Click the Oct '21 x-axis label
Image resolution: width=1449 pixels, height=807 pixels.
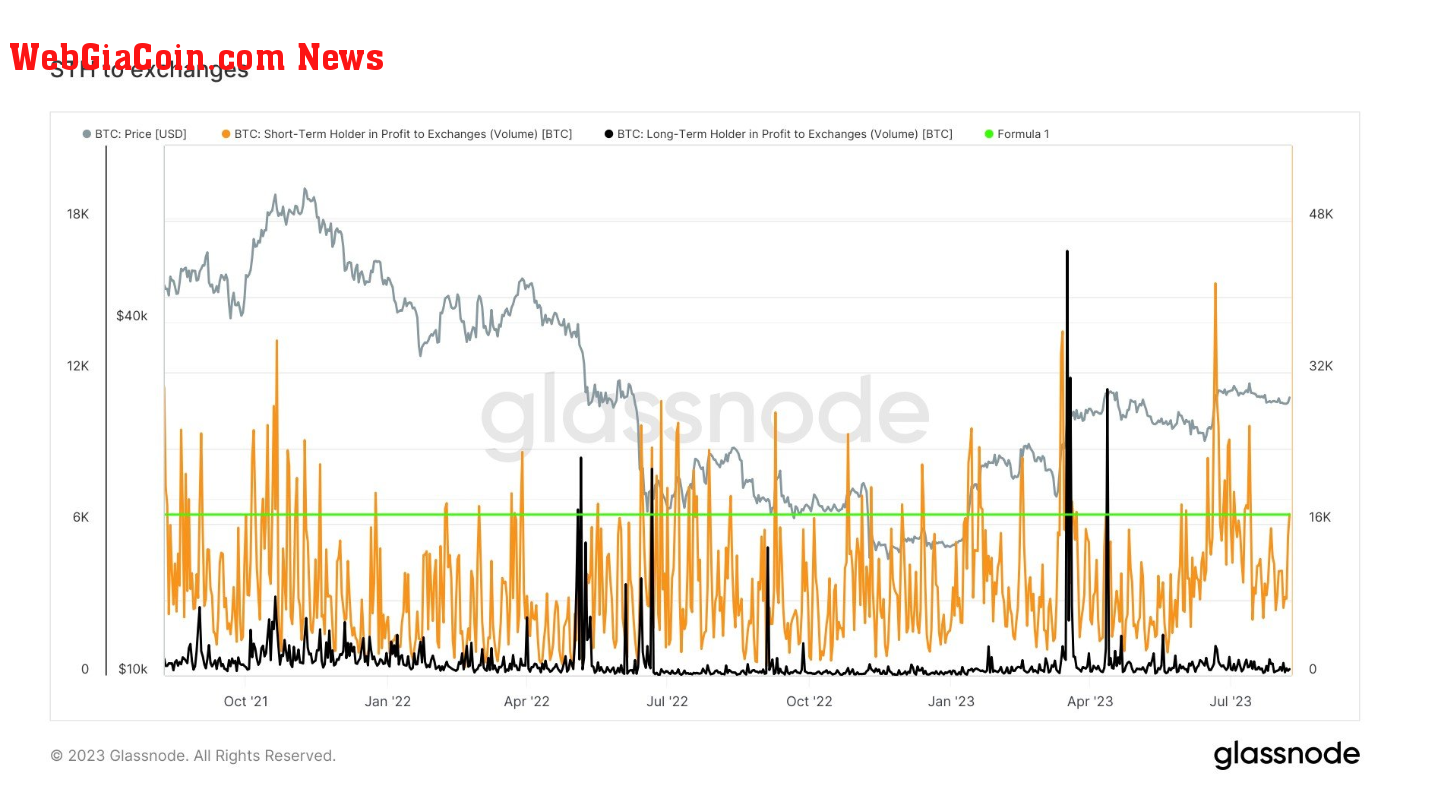[x=246, y=701]
